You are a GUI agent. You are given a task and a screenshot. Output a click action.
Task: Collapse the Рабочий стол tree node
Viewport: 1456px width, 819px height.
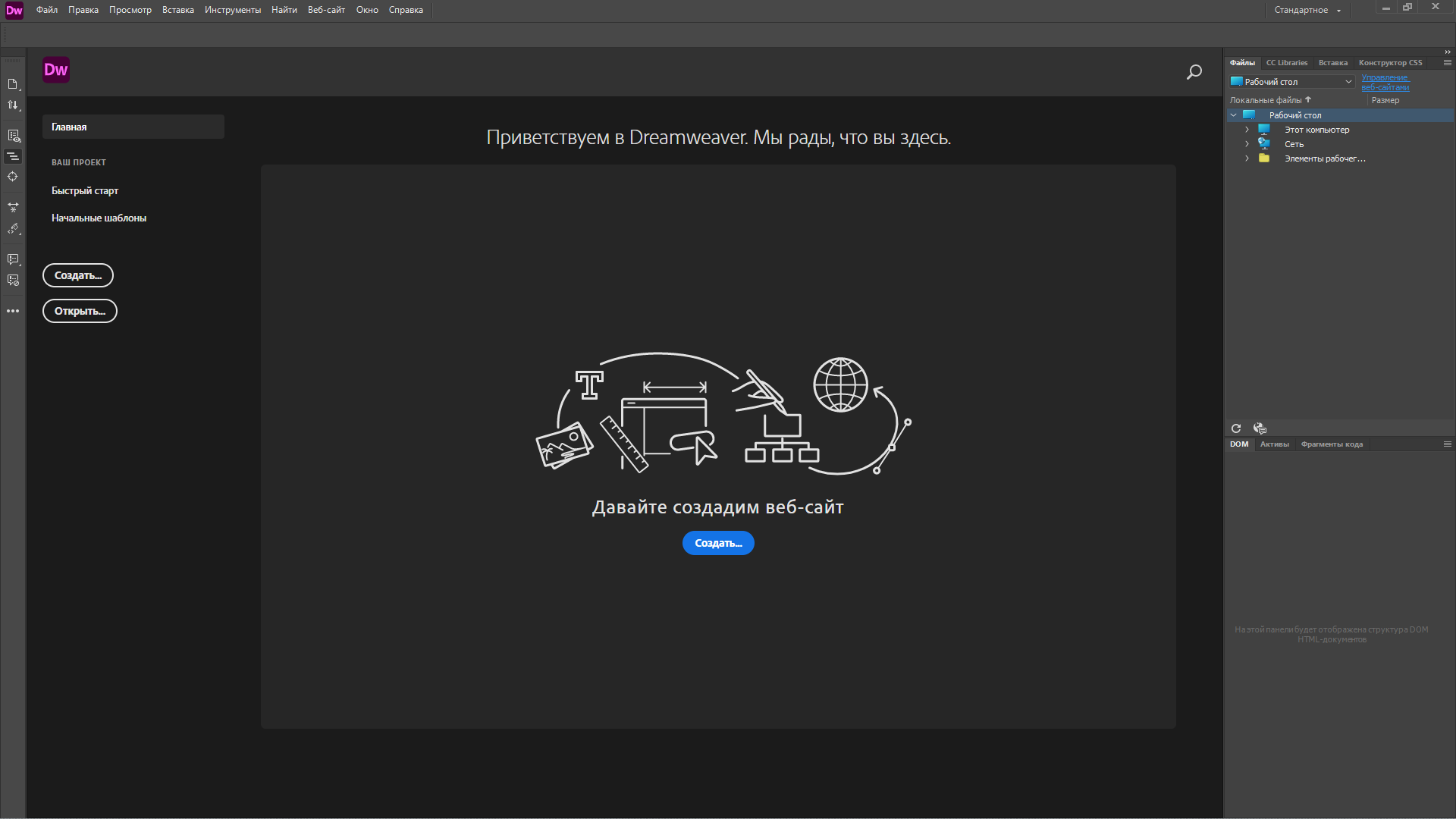point(1234,115)
